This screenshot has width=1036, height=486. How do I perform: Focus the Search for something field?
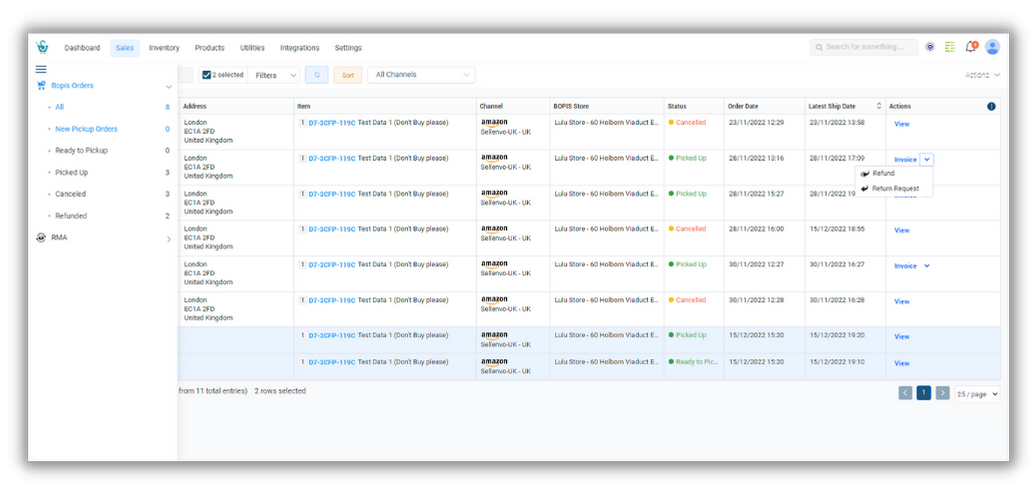coord(864,47)
